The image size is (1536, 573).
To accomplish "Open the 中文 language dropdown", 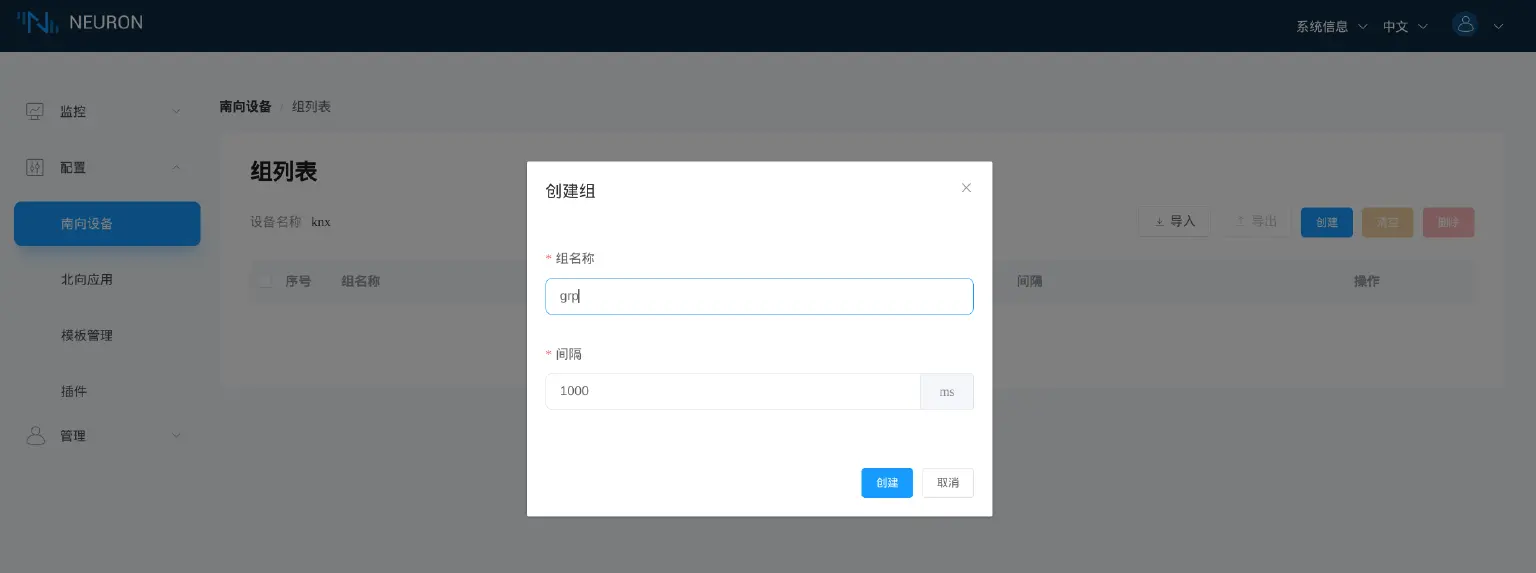I will pos(1405,27).
